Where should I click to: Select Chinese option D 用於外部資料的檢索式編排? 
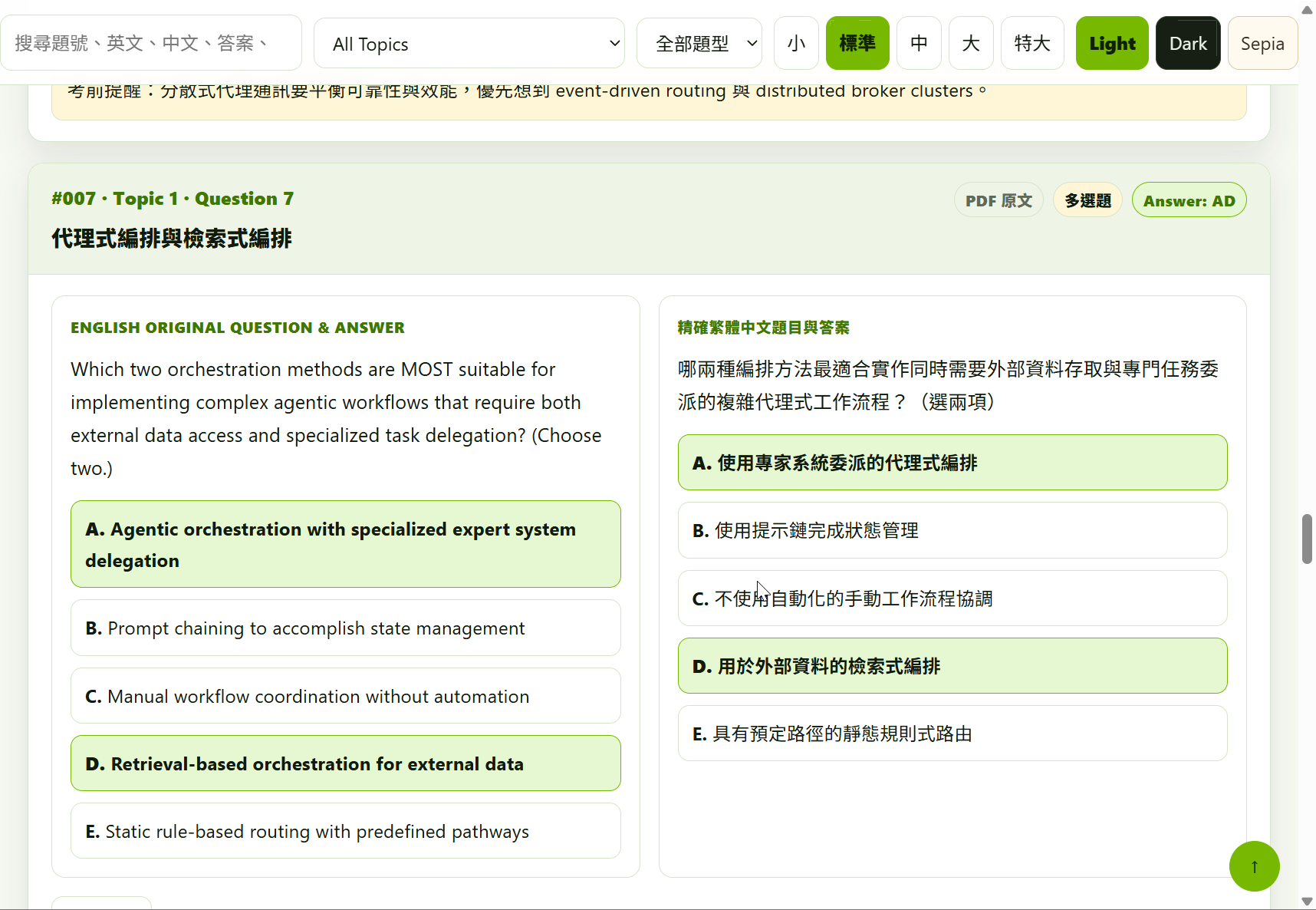point(952,666)
